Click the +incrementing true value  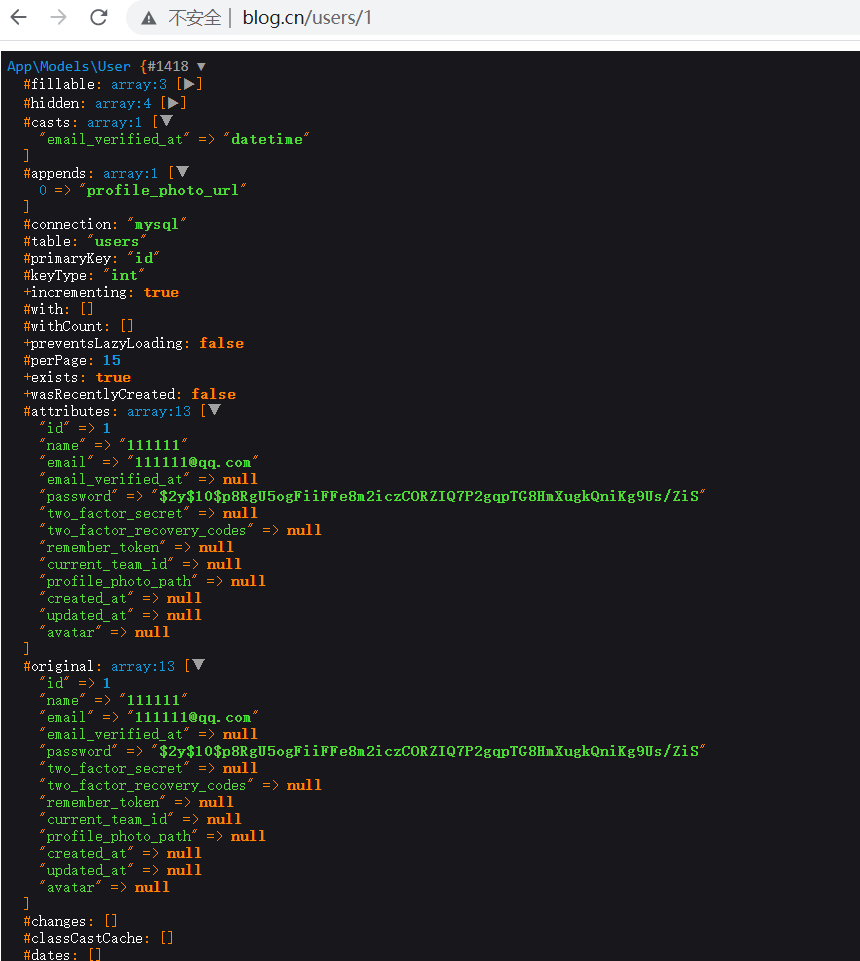[x=161, y=292]
